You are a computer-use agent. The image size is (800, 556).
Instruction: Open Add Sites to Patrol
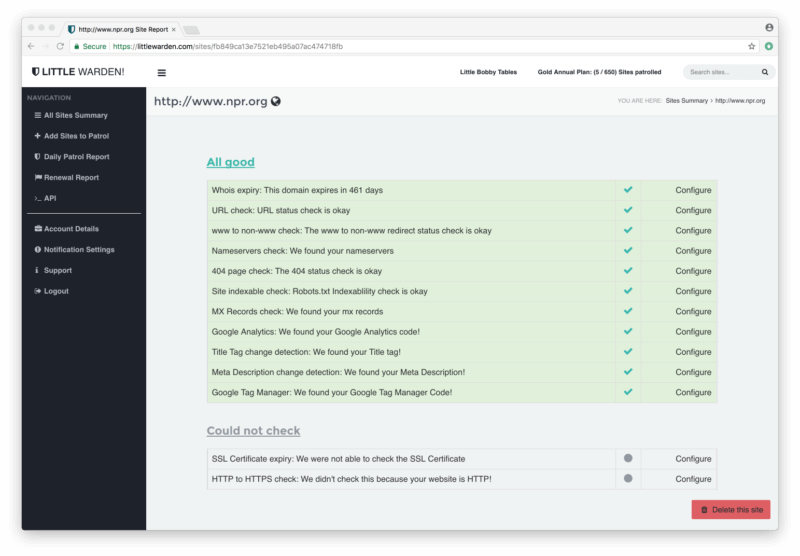click(71, 136)
